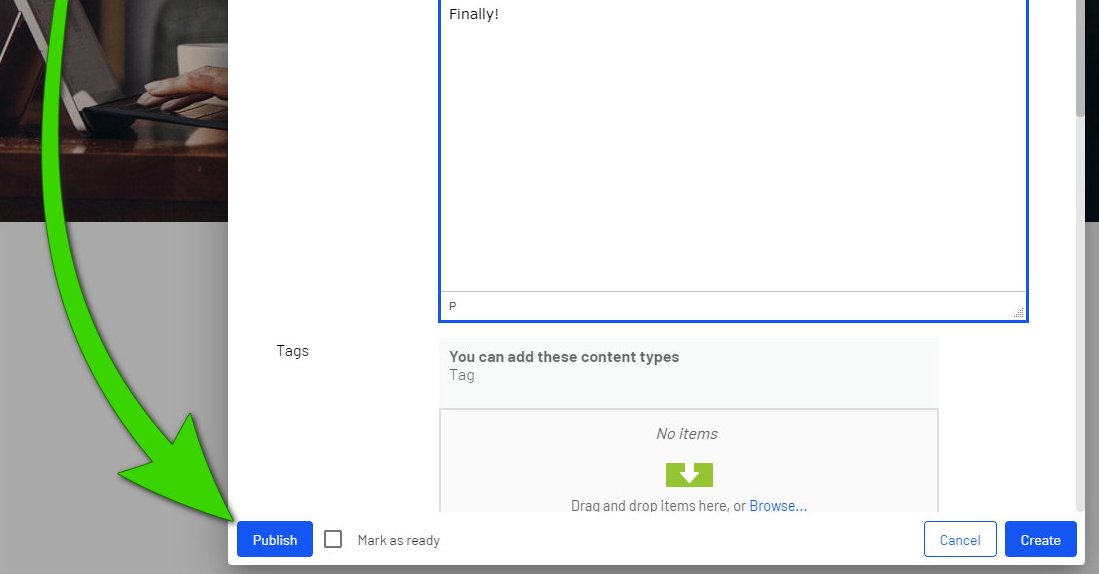Select the P element path indicator
Image resolution: width=1099 pixels, height=574 pixels.
pos(453,306)
